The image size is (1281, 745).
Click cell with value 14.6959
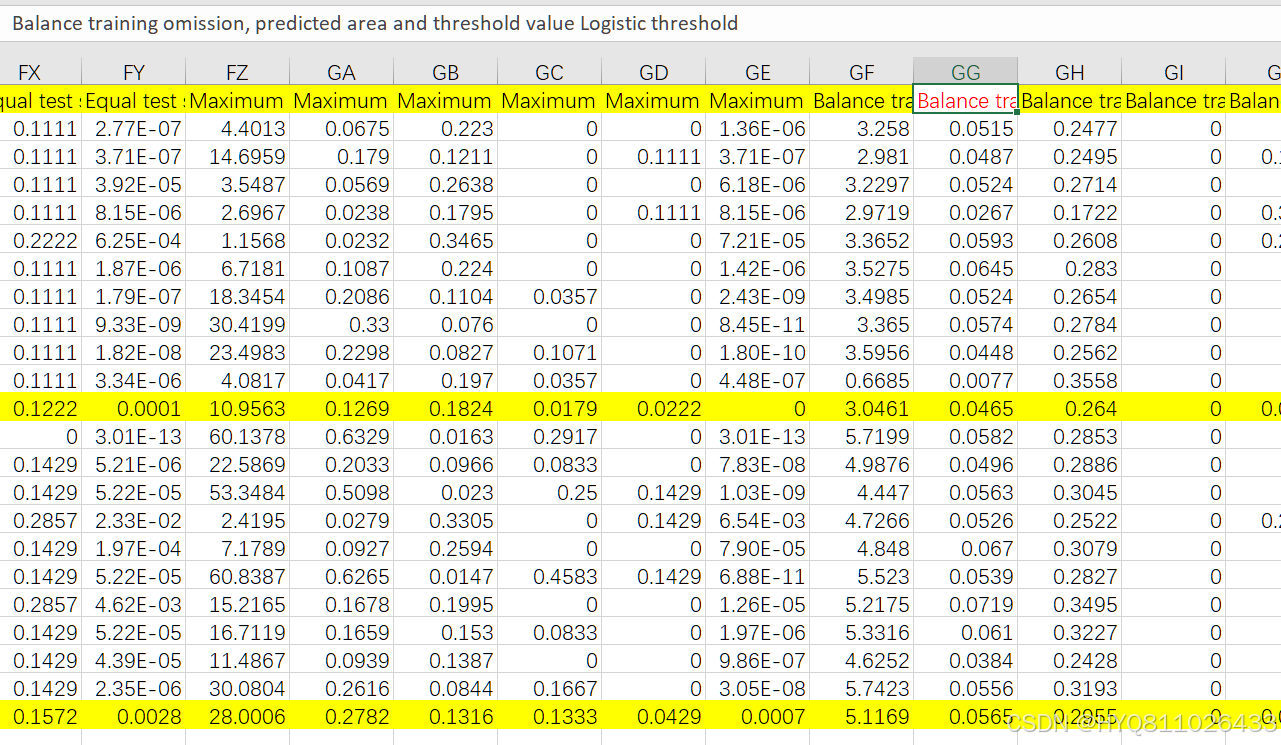pos(238,157)
